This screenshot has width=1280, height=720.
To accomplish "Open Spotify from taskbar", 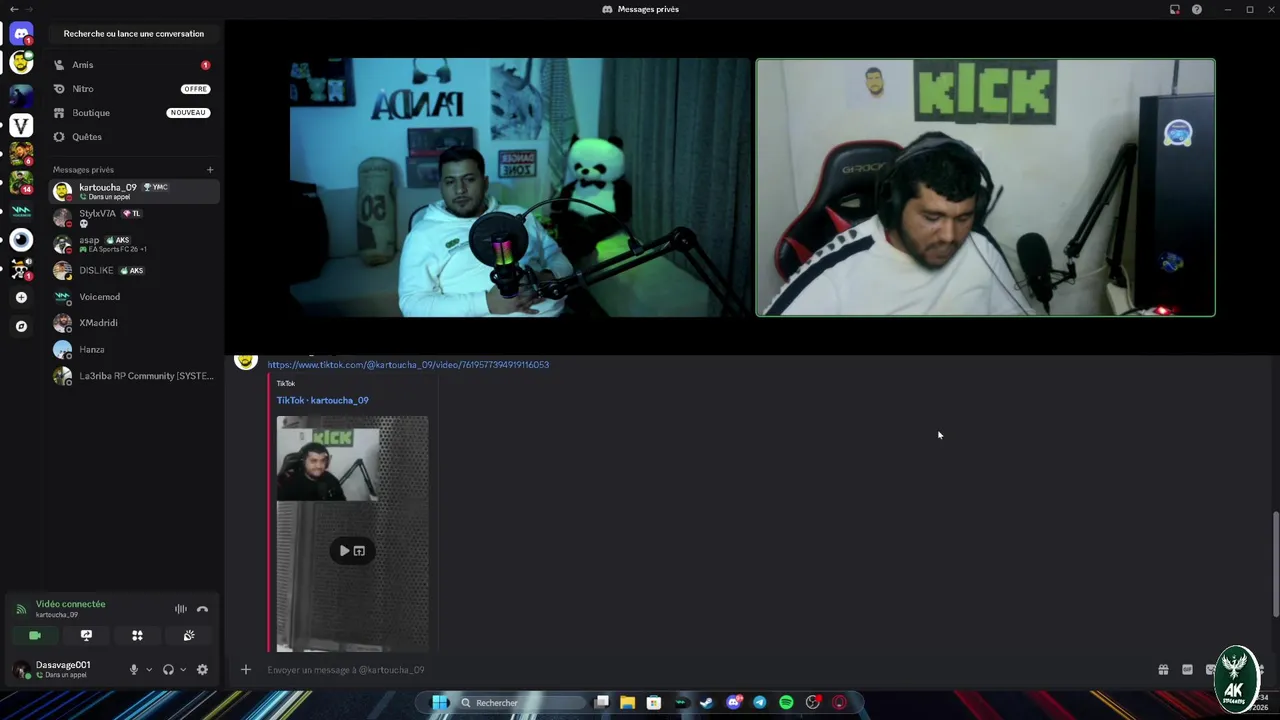I will tap(786, 703).
